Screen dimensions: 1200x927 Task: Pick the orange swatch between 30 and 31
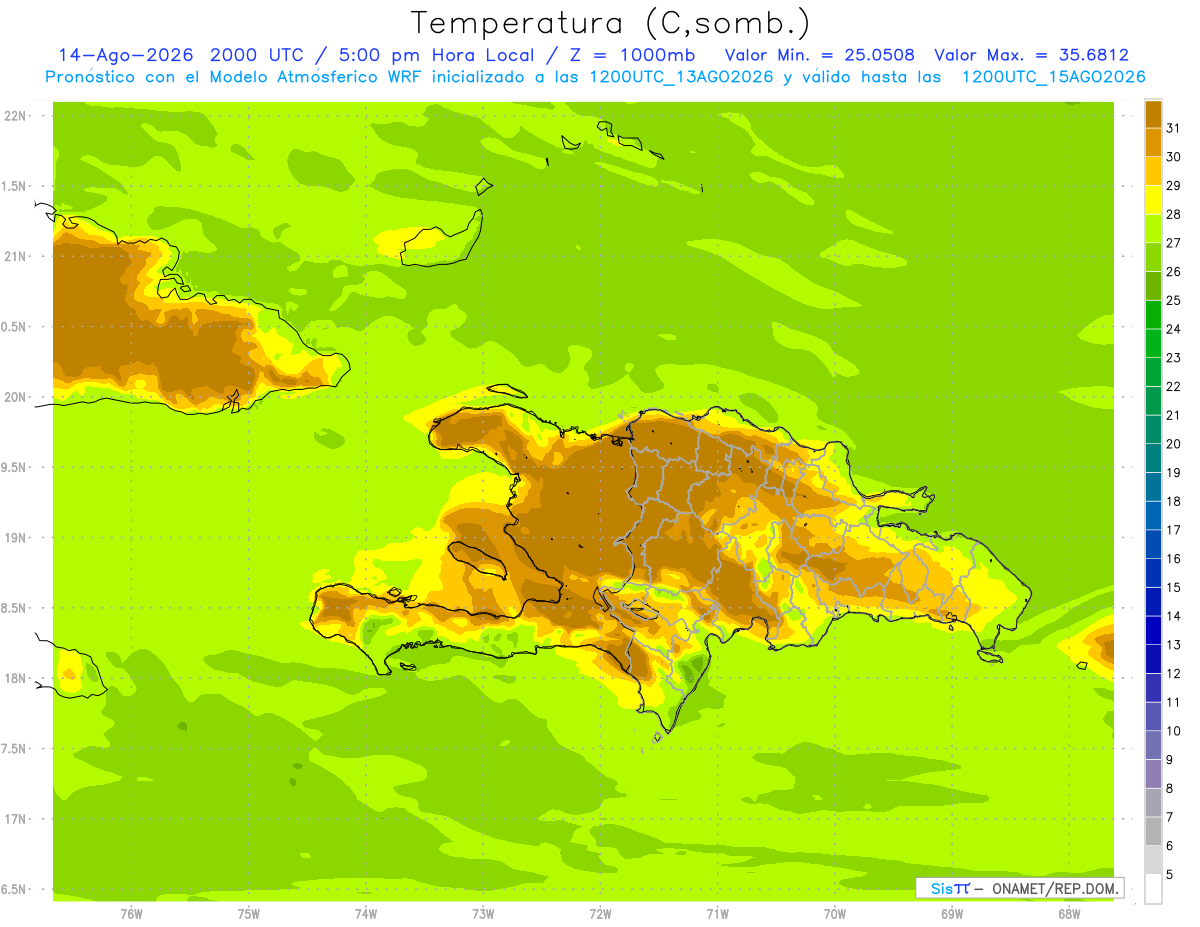pyautogui.click(x=1153, y=143)
